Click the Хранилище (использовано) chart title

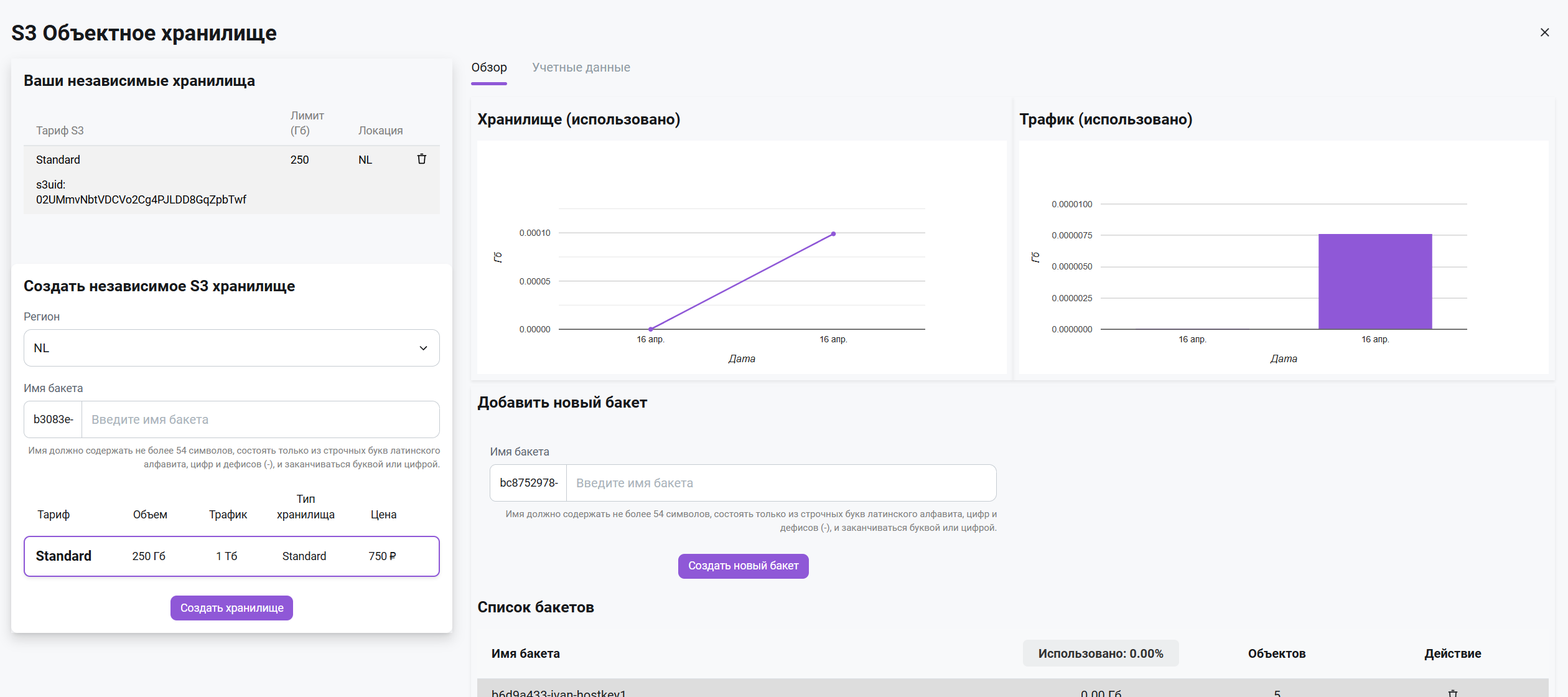tap(579, 119)
